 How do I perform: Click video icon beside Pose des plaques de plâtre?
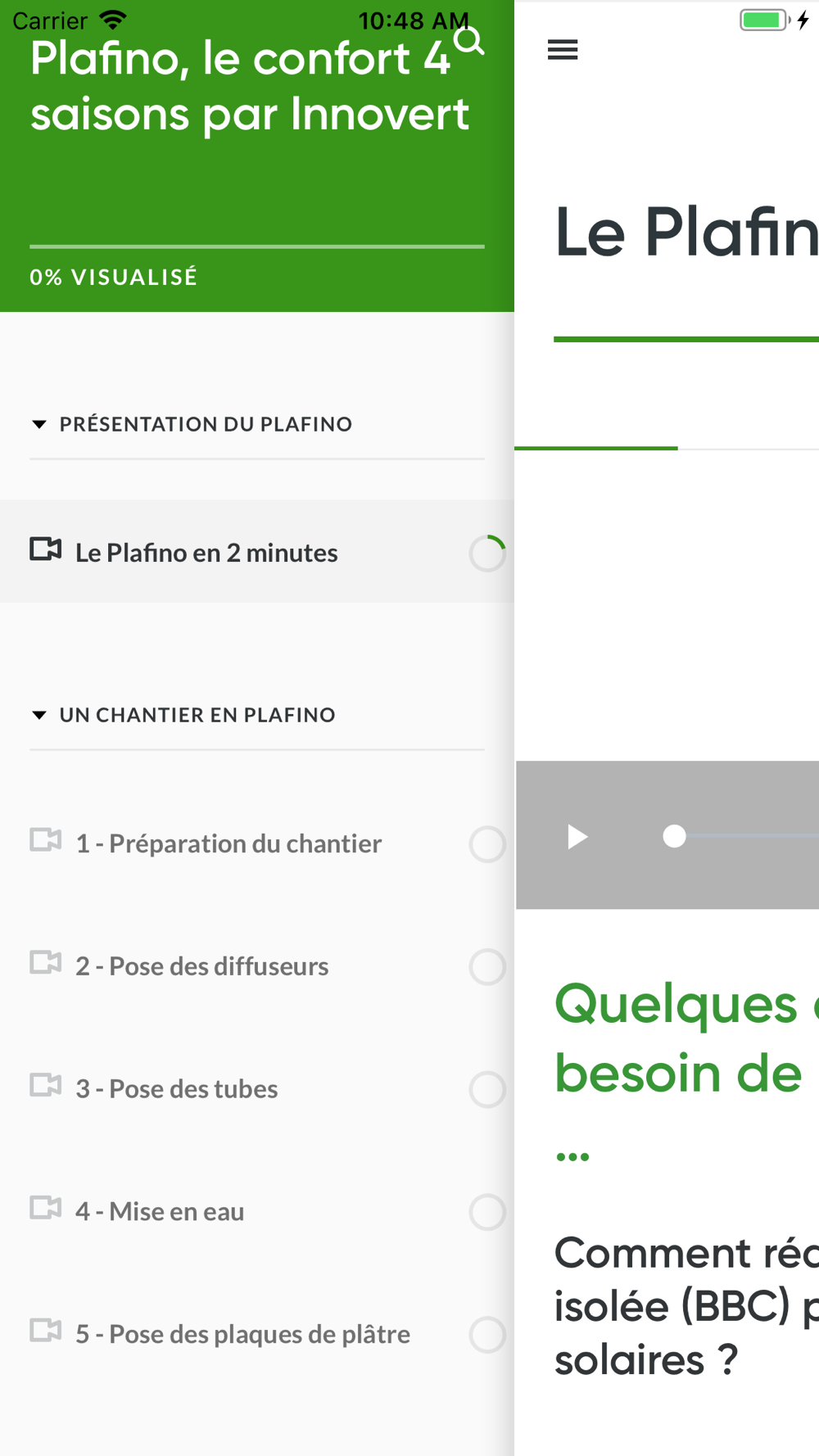coord(46,1332)
